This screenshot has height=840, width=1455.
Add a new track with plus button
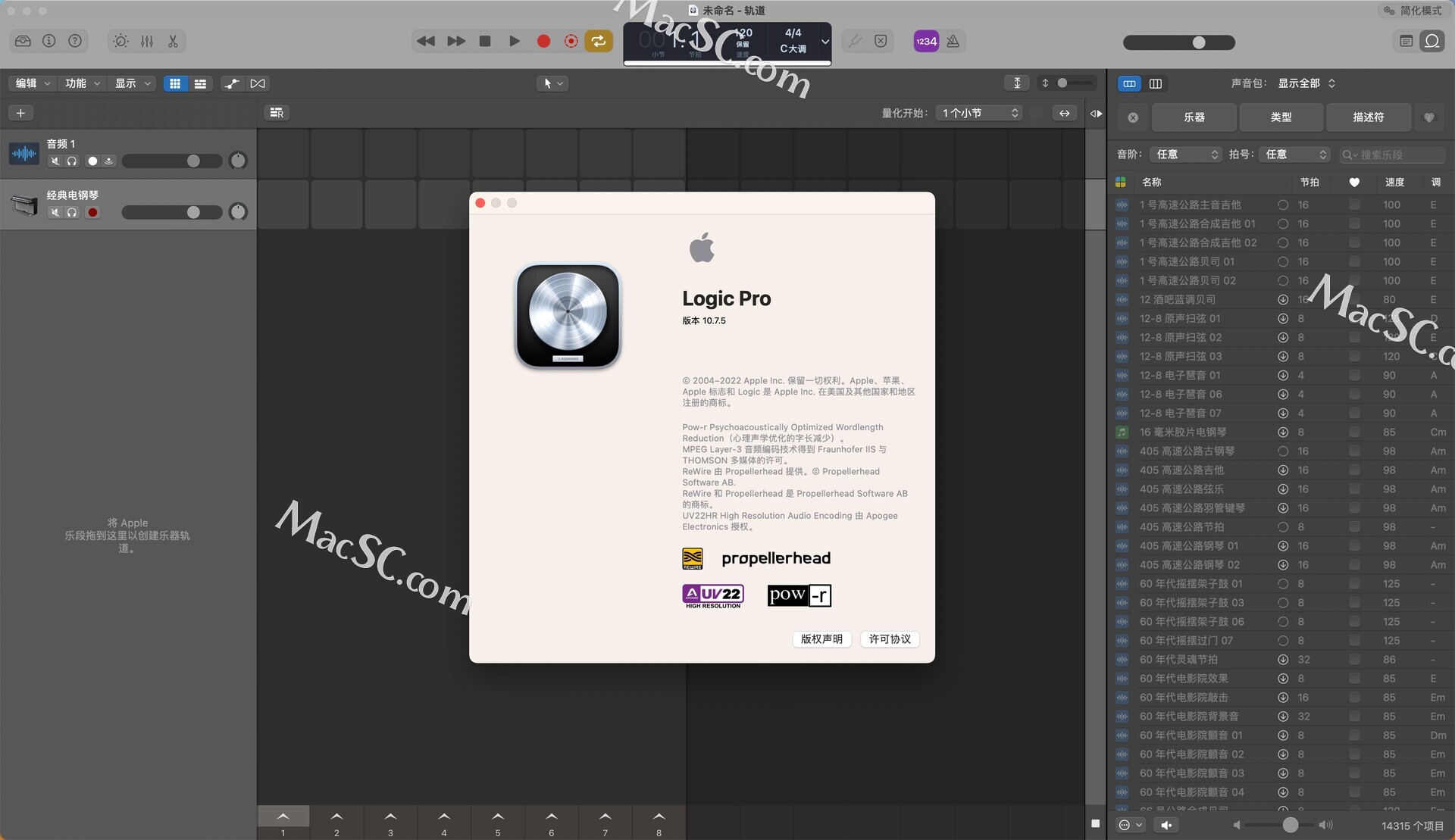[x=20, y=113]
